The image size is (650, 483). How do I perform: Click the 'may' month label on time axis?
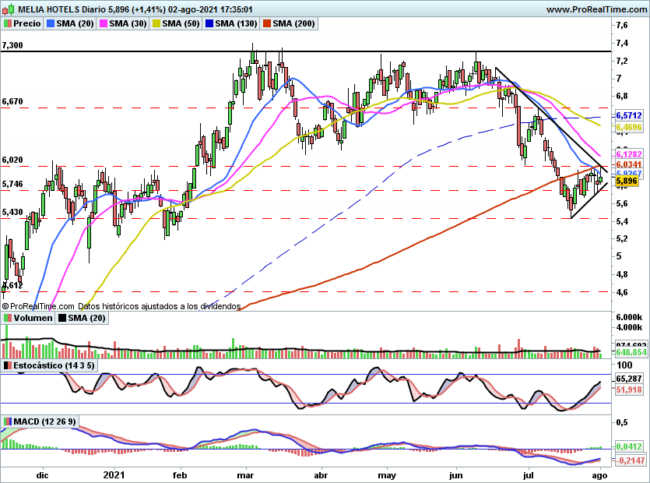coord(387,475)
